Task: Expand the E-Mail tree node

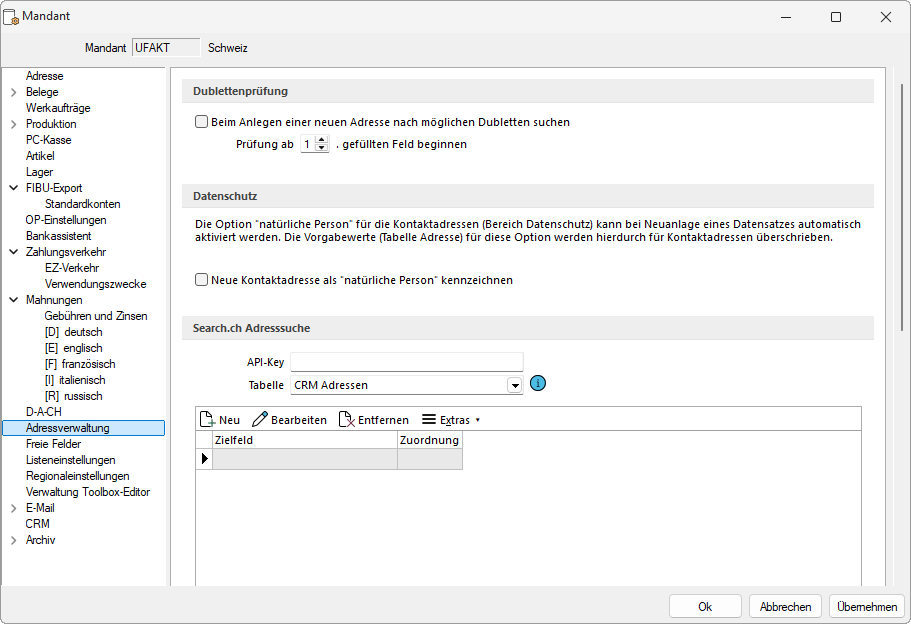Action: pos(13,508)
